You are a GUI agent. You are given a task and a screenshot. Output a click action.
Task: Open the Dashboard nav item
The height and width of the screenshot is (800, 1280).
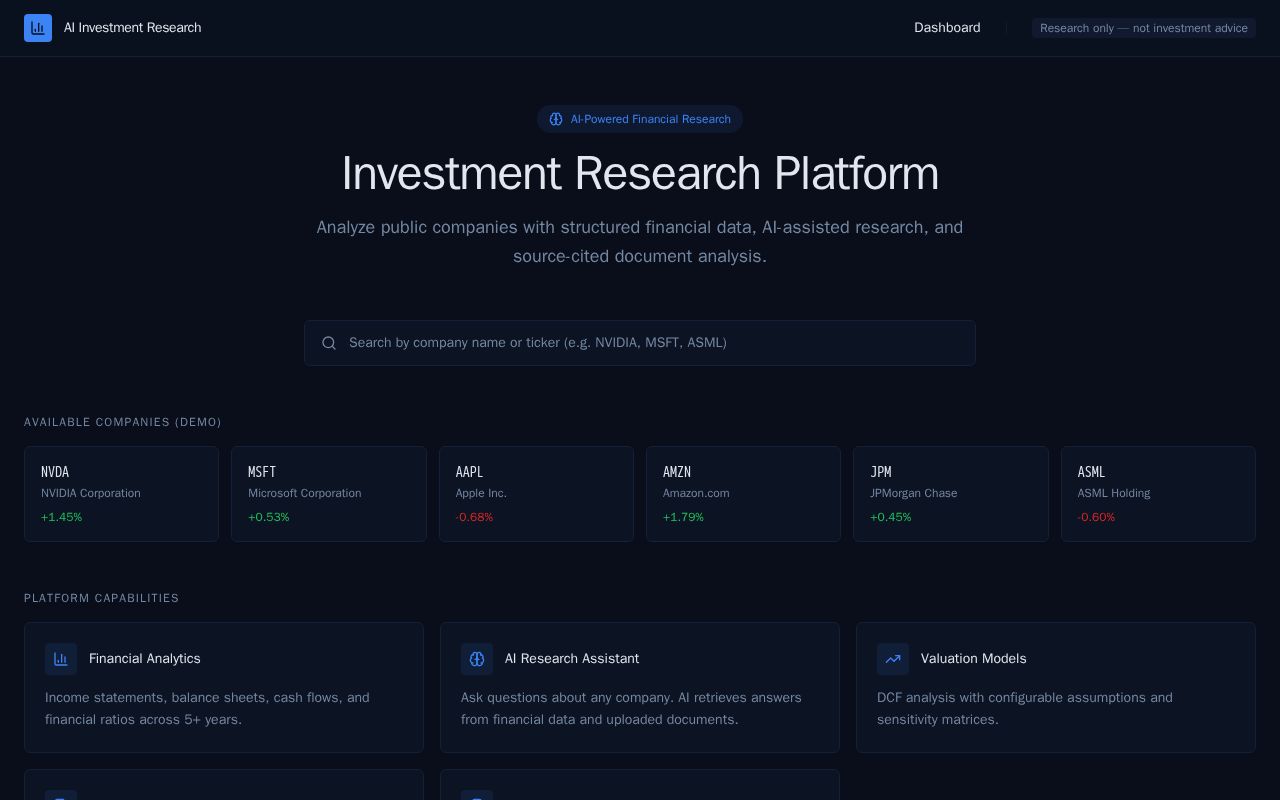point(947,28)
